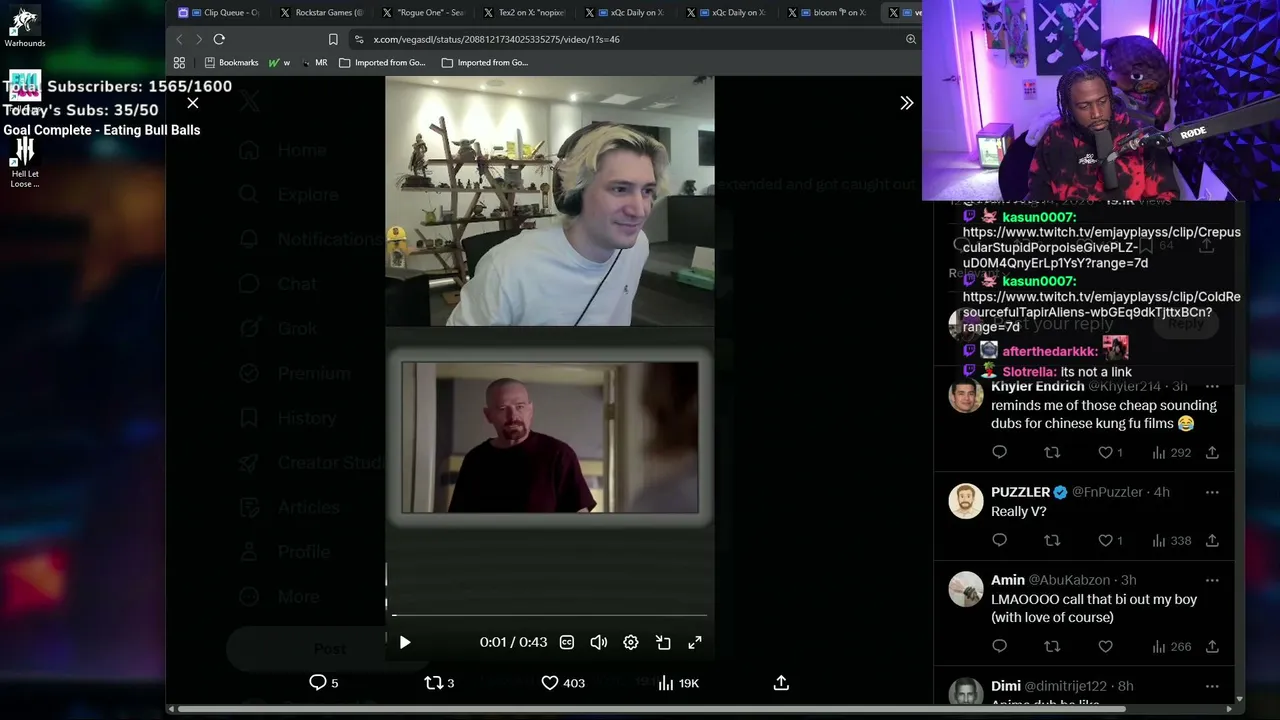
Task: Reply to PUZZLER's 'Really V?' comment
Action: tap(999, 540)
